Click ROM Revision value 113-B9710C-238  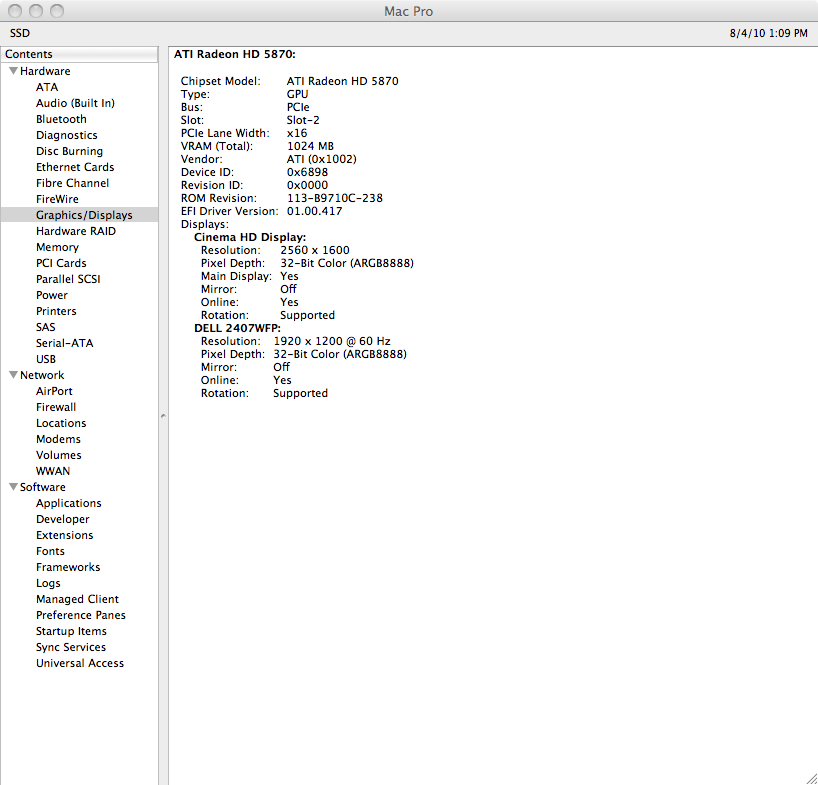(335, 198)
